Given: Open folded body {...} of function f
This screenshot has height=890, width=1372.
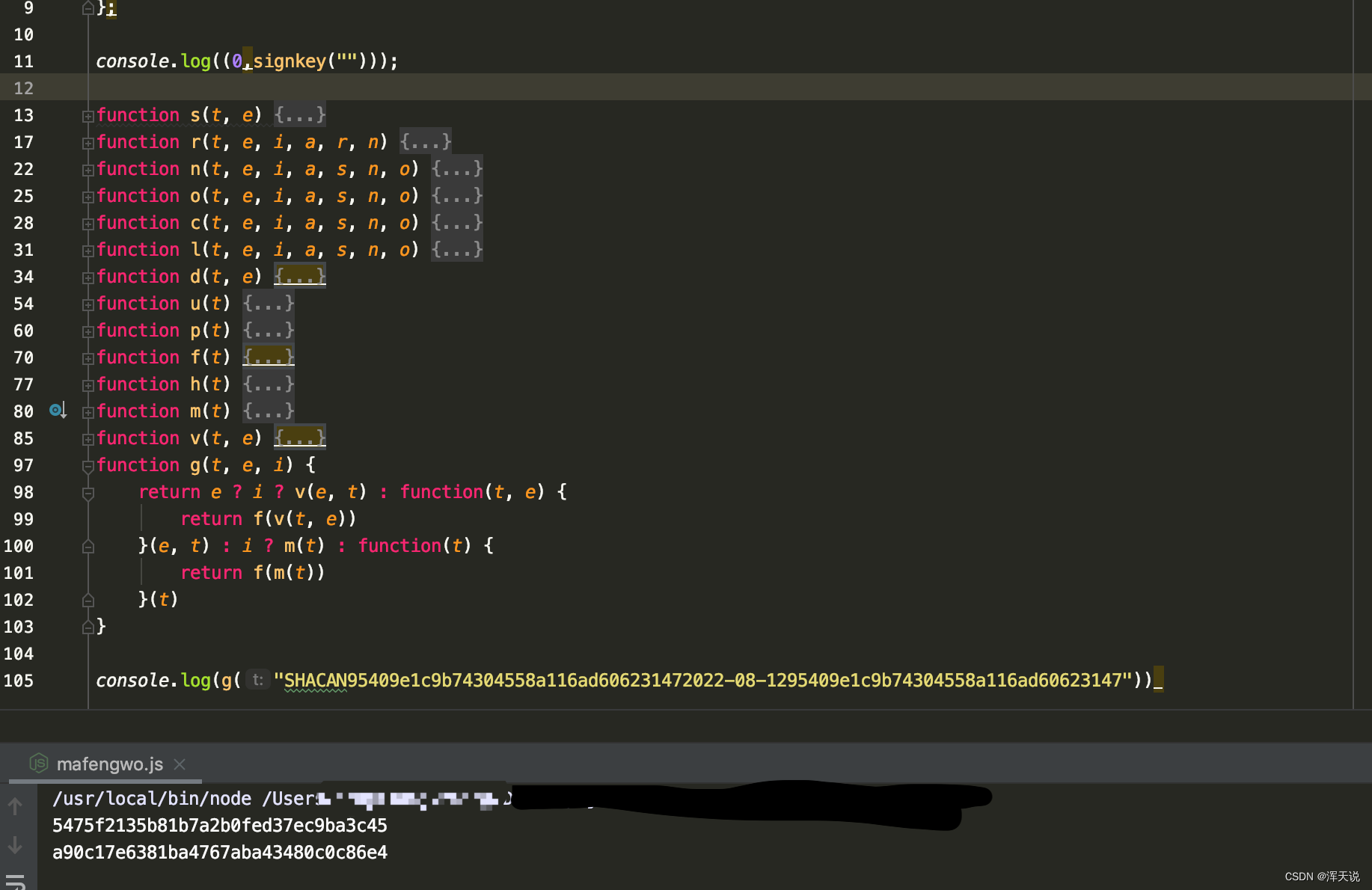Looking at the screenshot, I should point(268,357).
